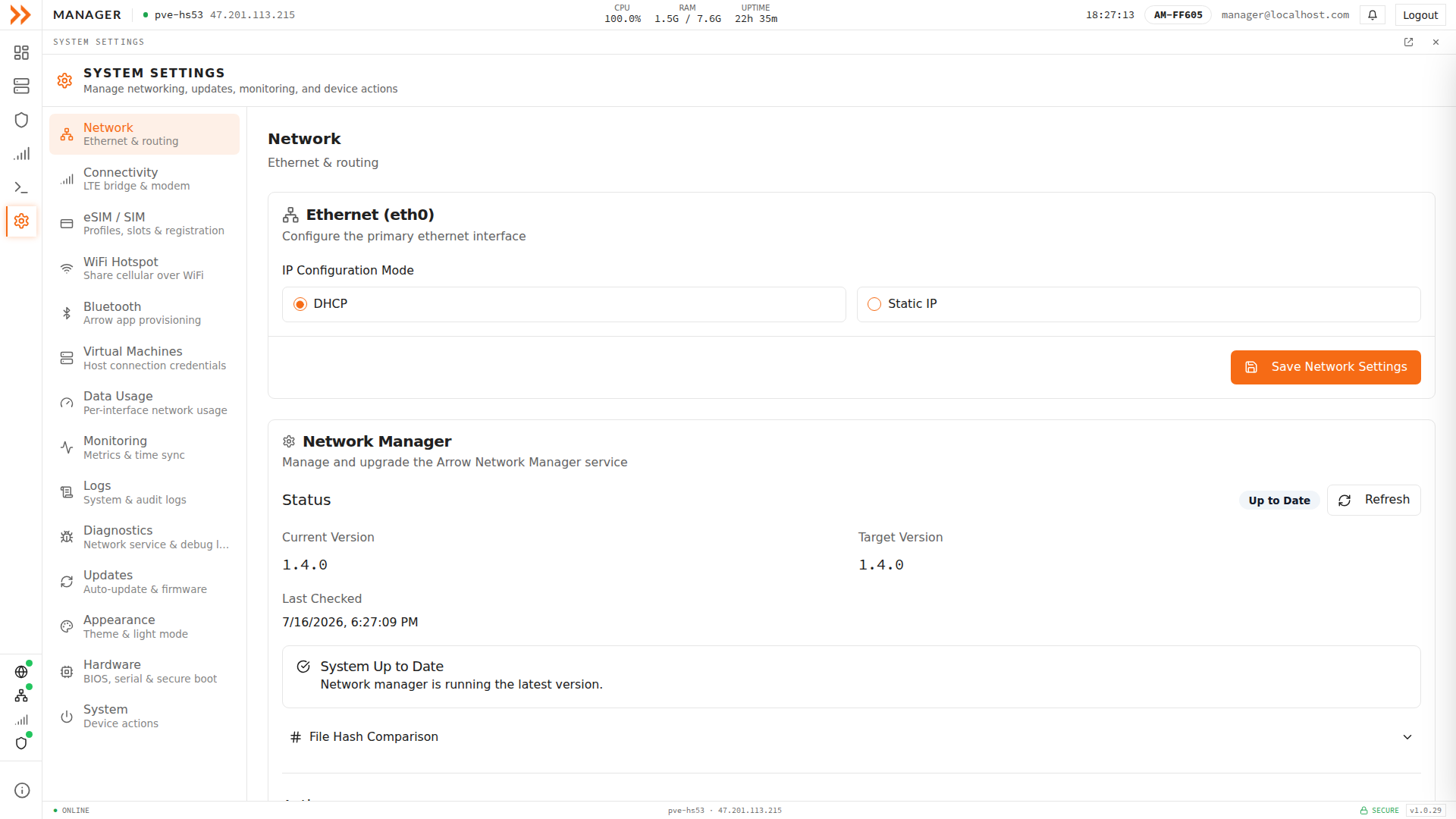The image size is (1456, 819).
Task: Open the servers icon in left rail
Action: (x=21, y=86)
